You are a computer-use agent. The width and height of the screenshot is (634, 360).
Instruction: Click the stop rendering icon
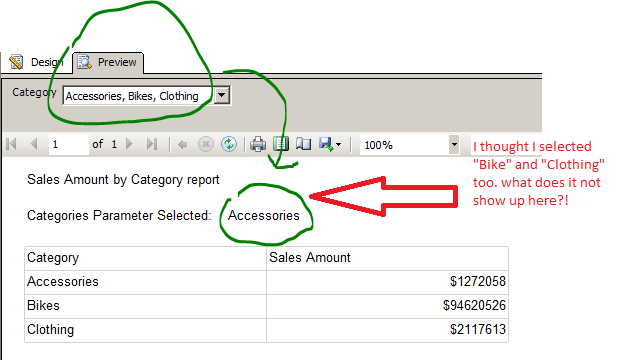pos(206,144)
